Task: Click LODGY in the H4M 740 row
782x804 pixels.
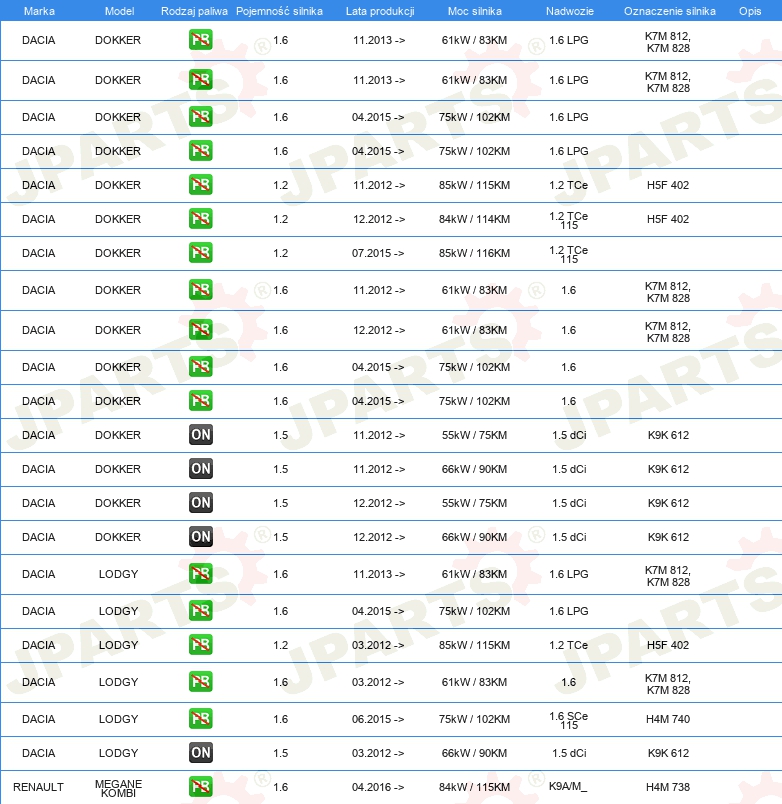Action: point(118,719)
